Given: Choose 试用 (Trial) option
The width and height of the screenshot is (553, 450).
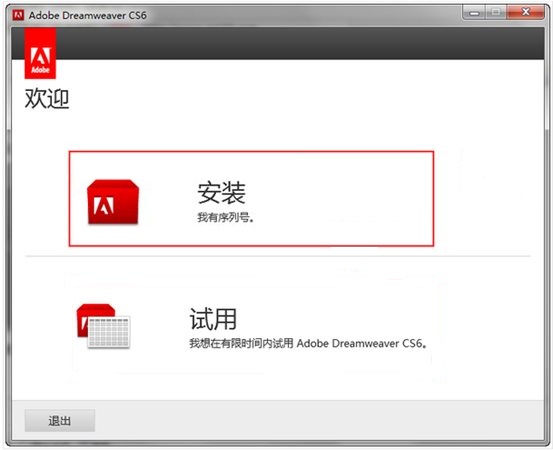Looking at the screenshot, I should click(x=251, y=328).
